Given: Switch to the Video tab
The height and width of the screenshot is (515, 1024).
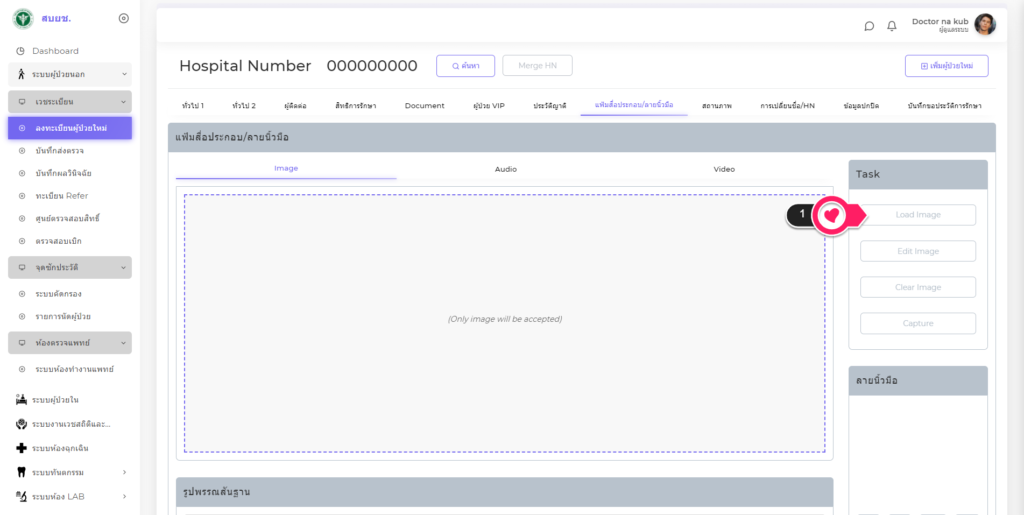Looking at the screenshot, I should point(724,169).
